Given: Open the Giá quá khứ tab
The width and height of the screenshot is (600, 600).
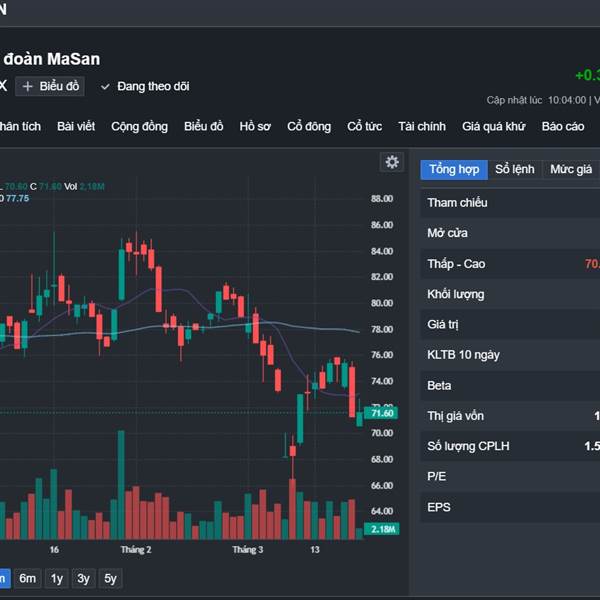Looking at the screenshot, I should [x=494, y=127].
